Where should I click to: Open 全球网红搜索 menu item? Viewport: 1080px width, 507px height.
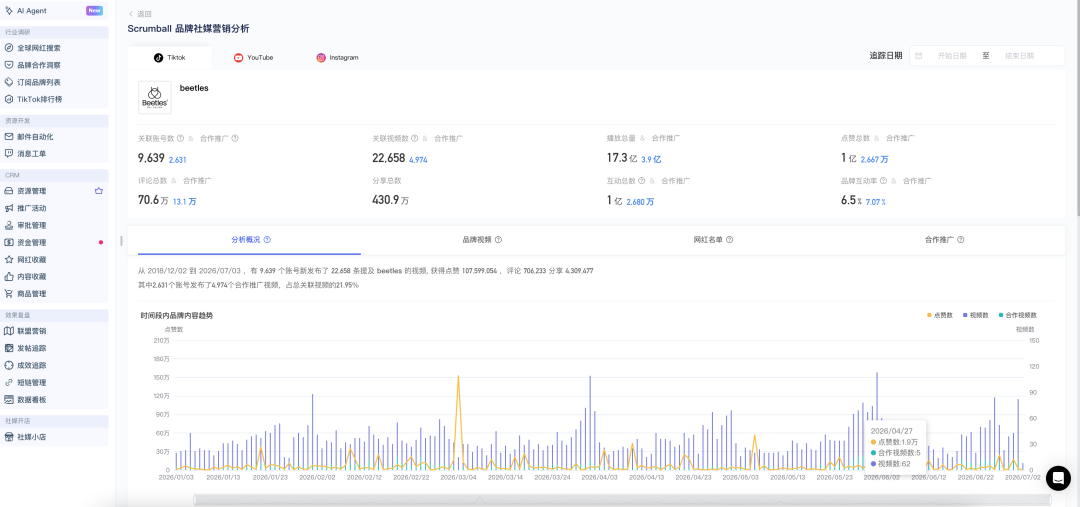(54, 48)
